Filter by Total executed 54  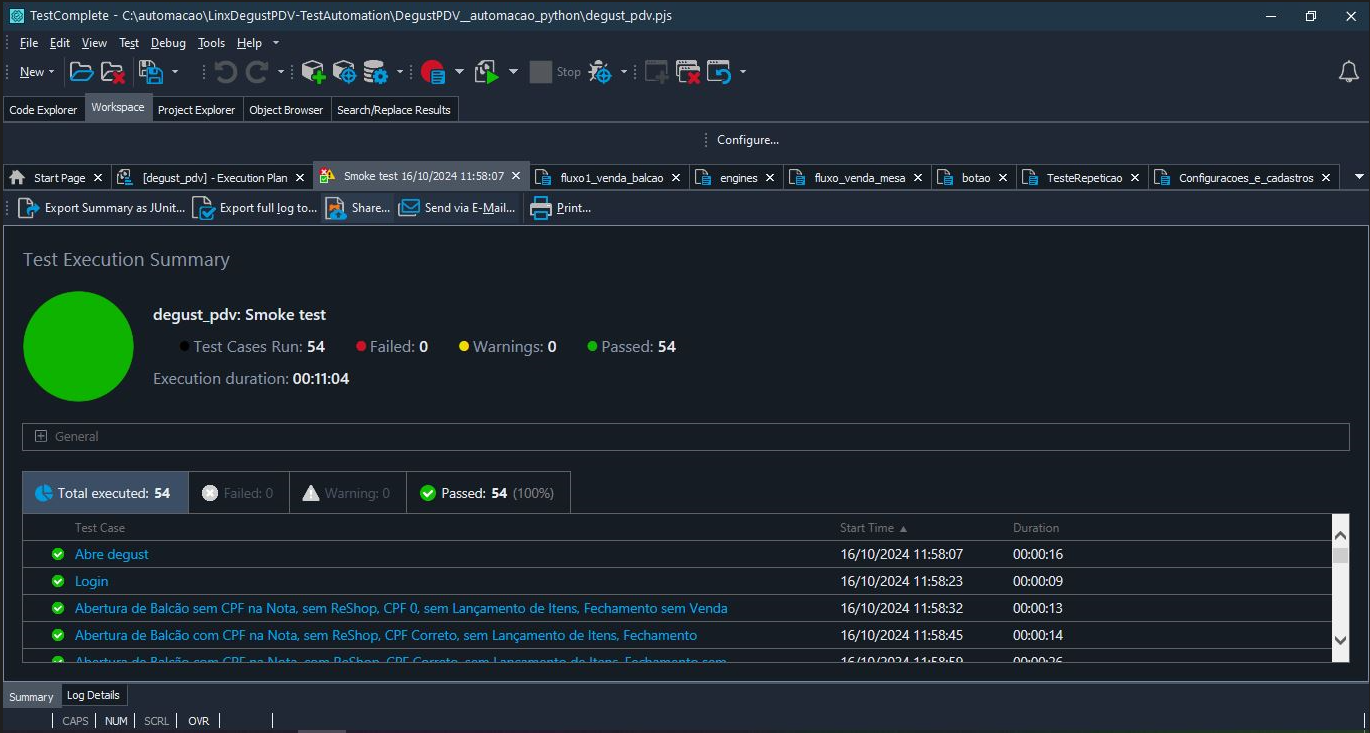(104, 493)
